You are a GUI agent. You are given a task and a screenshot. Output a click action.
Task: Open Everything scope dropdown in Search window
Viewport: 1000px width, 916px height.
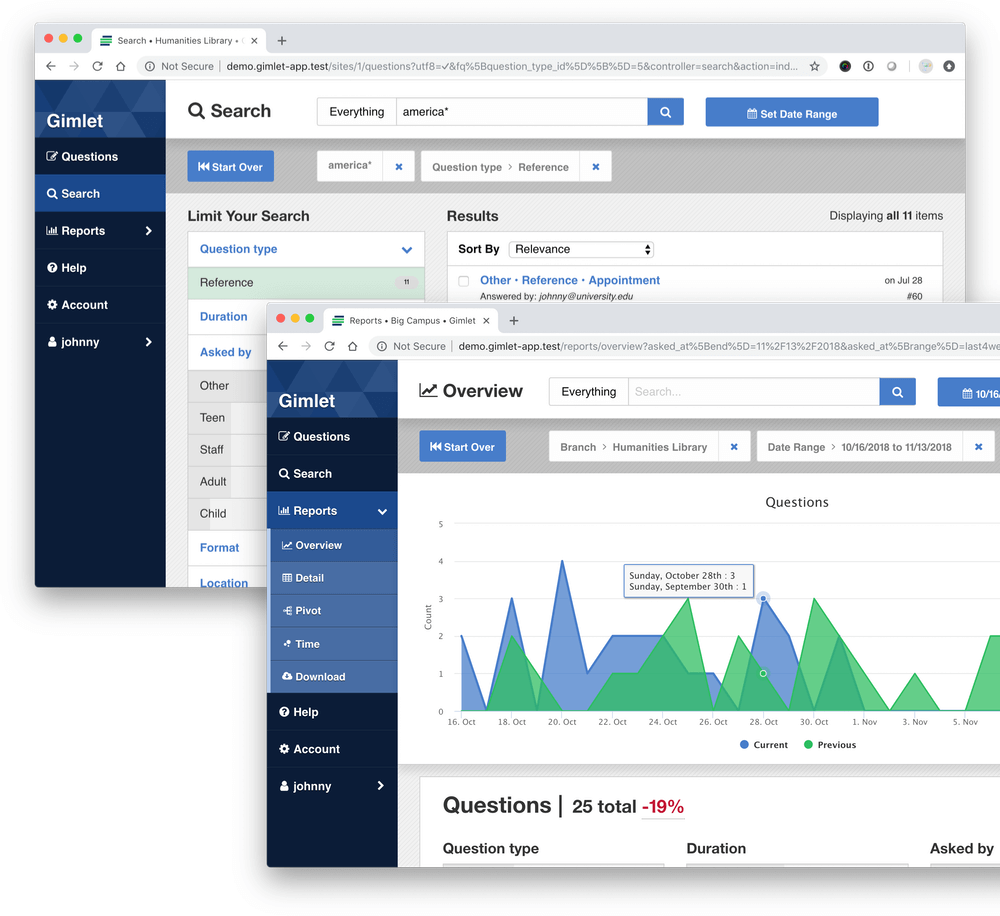pyautogui.click(x=357, y=112)
